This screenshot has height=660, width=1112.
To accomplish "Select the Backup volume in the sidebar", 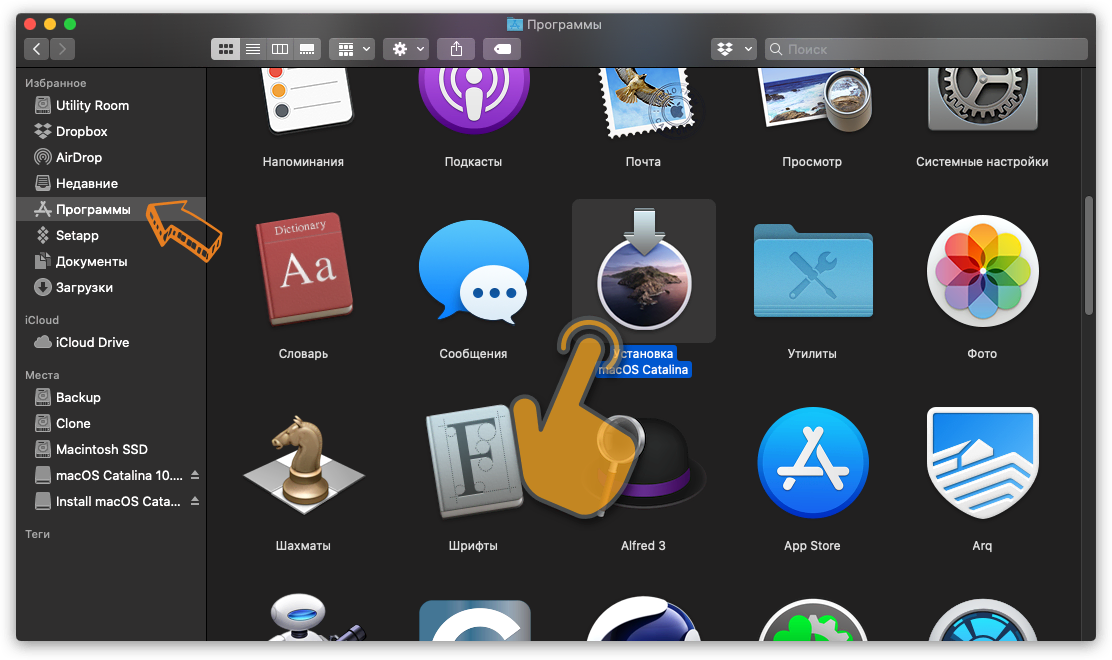I will pyautogui.click(x=111, y=397).
